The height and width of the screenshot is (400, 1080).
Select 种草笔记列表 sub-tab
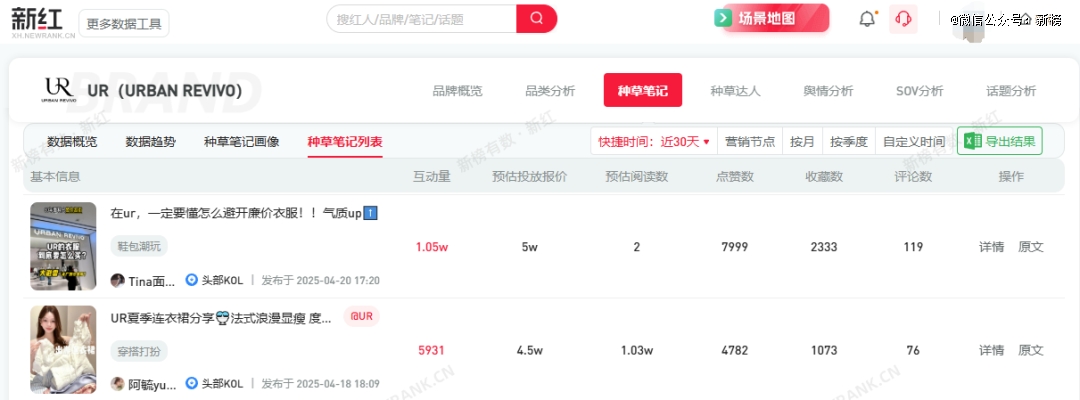tap(345, 142)
